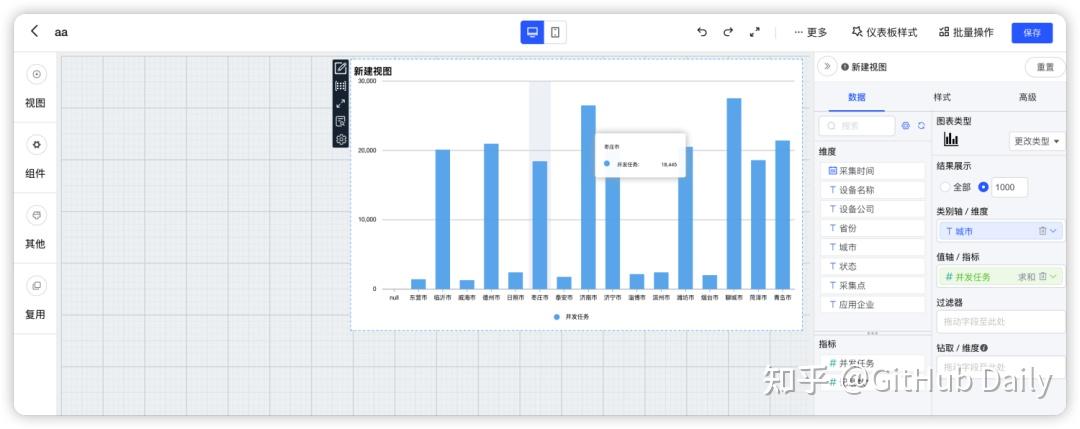Click the chart edit pencil icon
The height and width of the screenshot is (429, 1080).
(x=340, y=67)
